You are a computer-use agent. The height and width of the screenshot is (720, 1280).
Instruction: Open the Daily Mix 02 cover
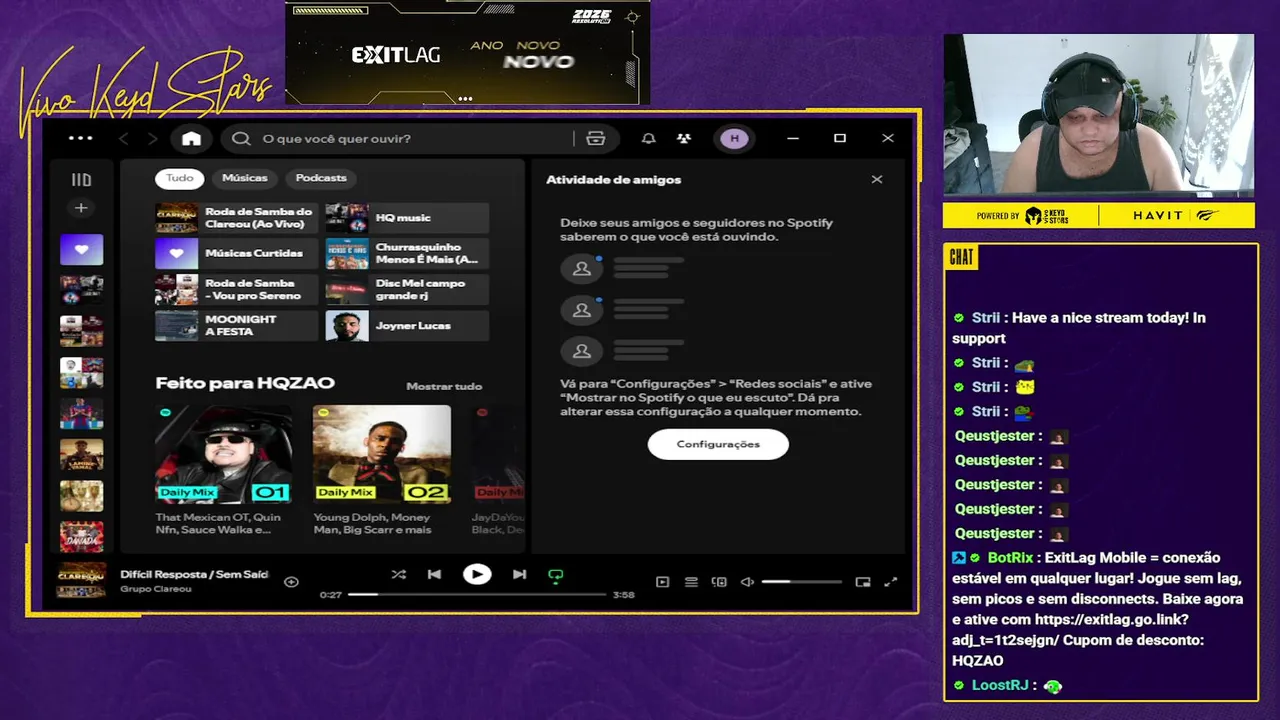tap(381, 454)
